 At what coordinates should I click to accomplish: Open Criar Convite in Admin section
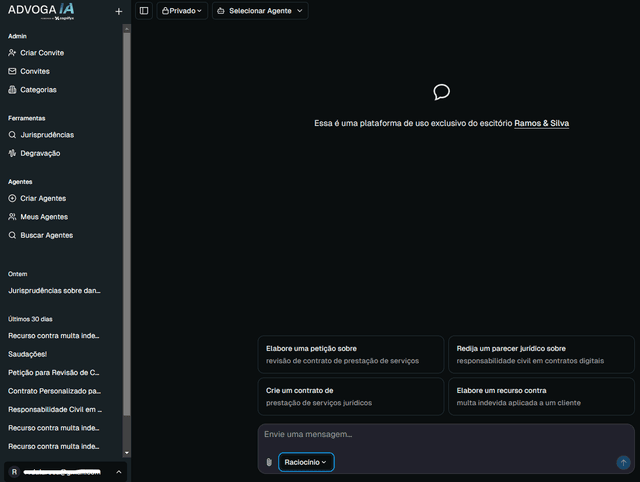click(x=41, y=52)
